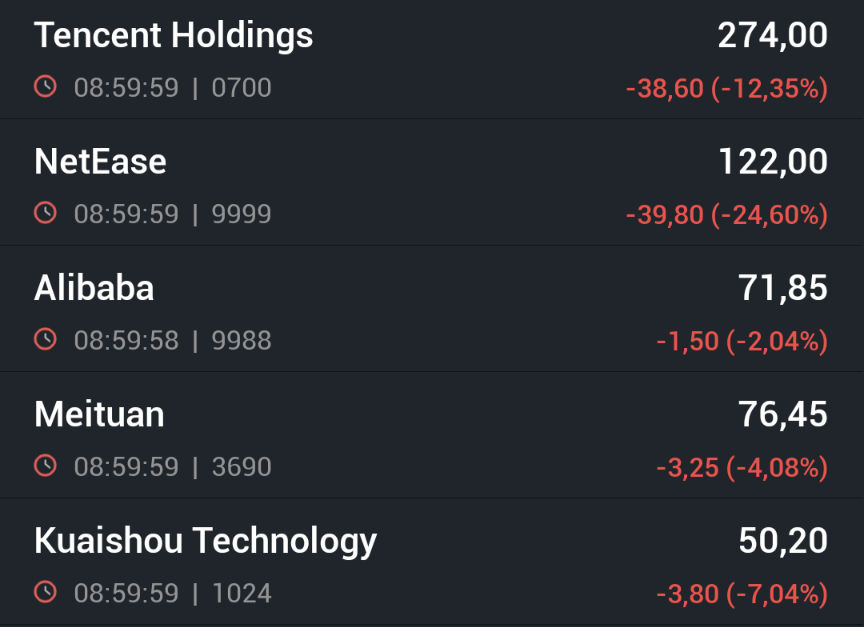
Task: Click NetEase change -39,80 (-24,60%)
Action: [x=726, y=215]
